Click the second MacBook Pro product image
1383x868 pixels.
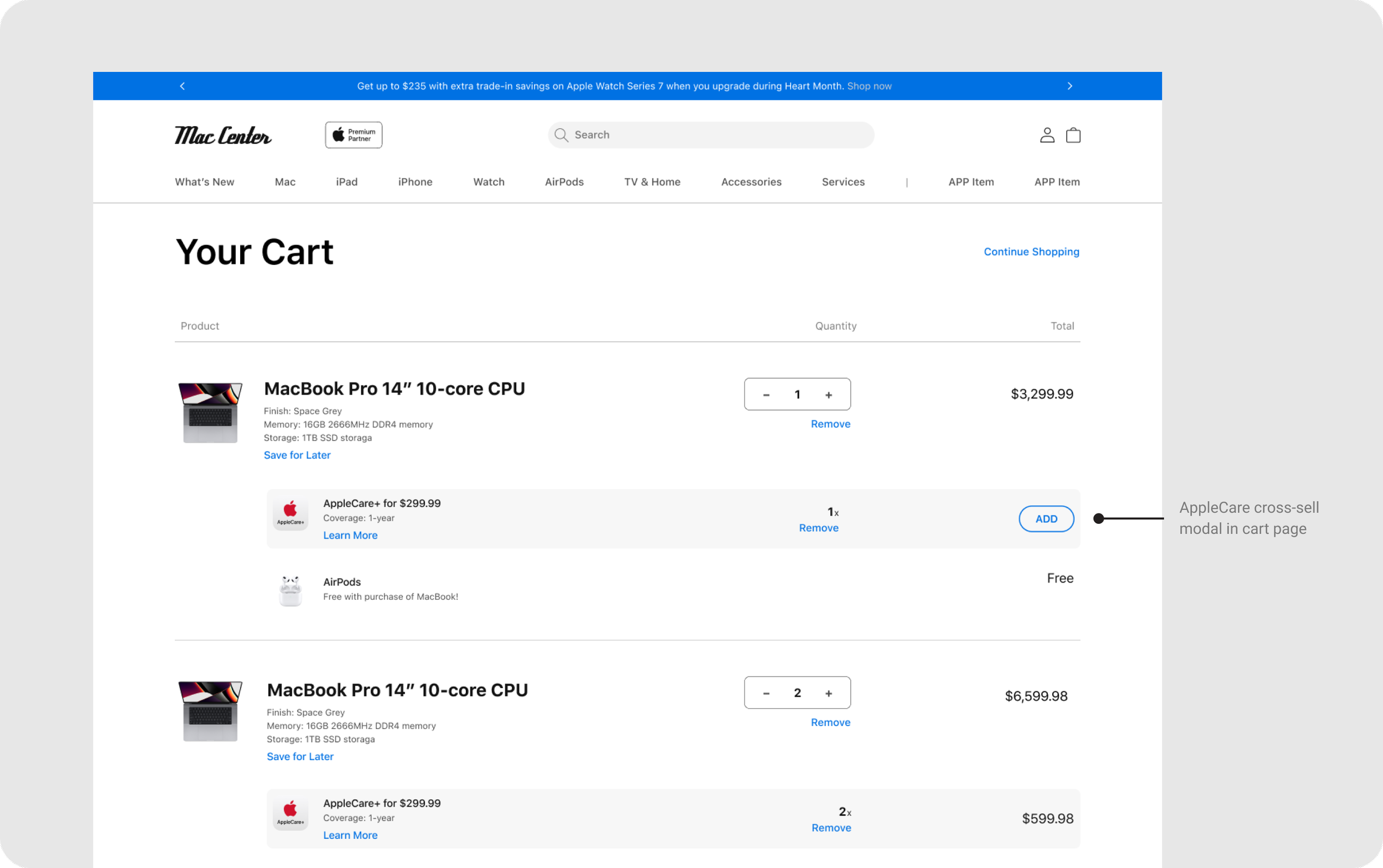click(210, 711)
